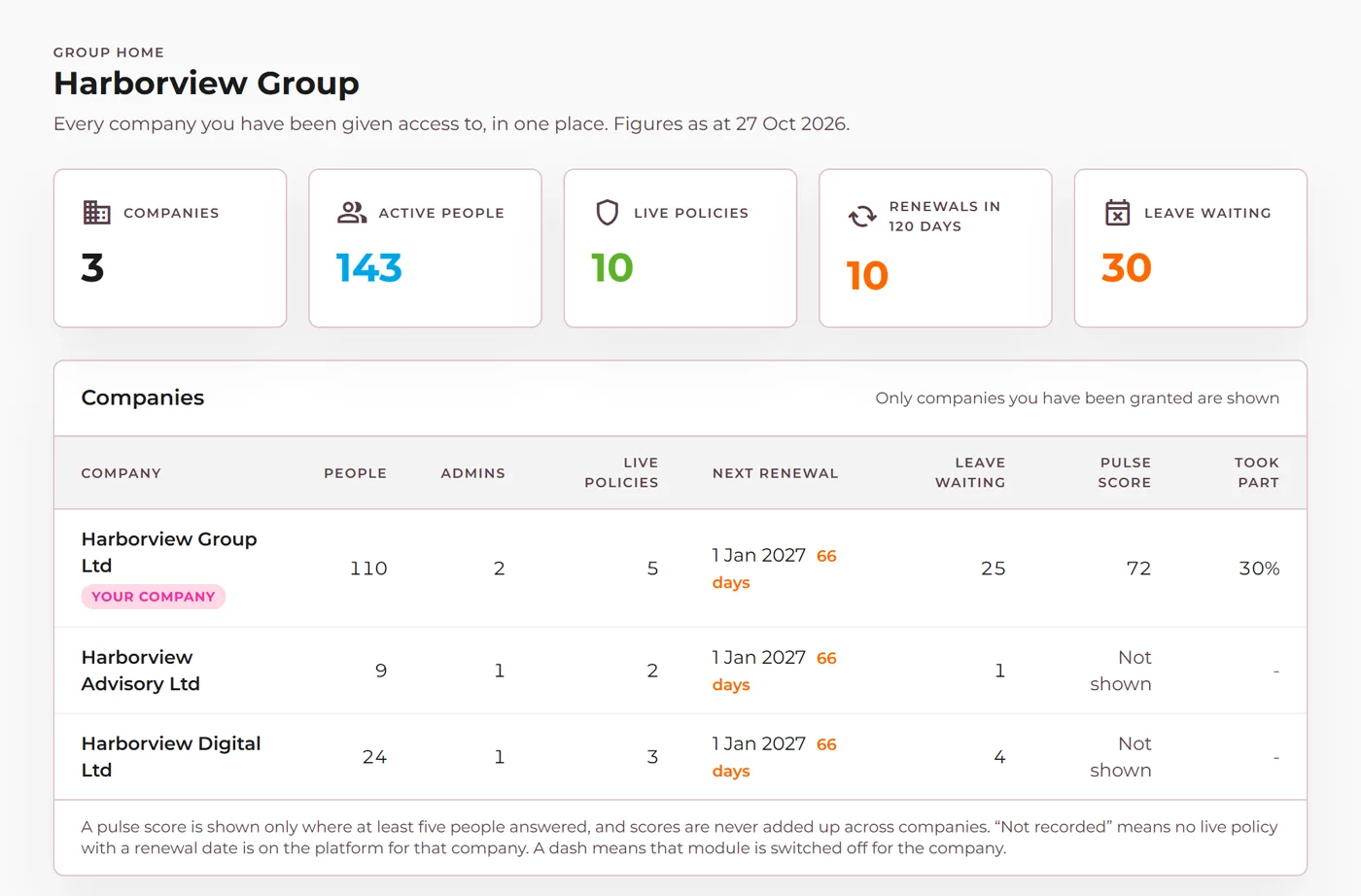Open the Harborview Group Ltd company row

[680, 569]
